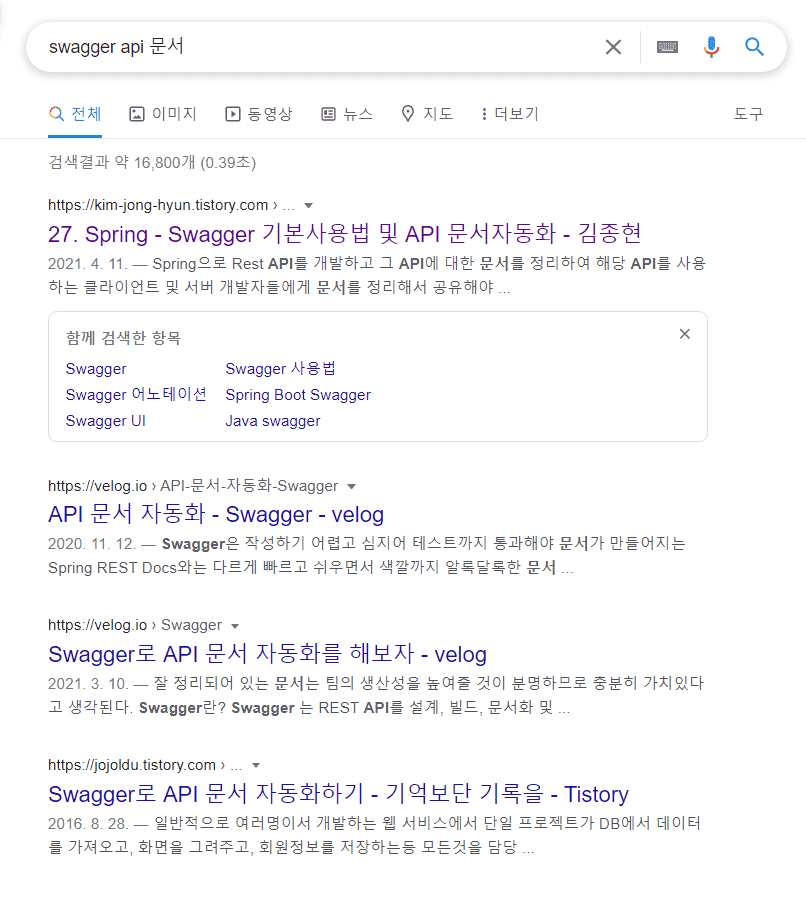
Task: Expand arrow next to velog.io API-문서-자동화-Swagger
Action: (352, 486)
